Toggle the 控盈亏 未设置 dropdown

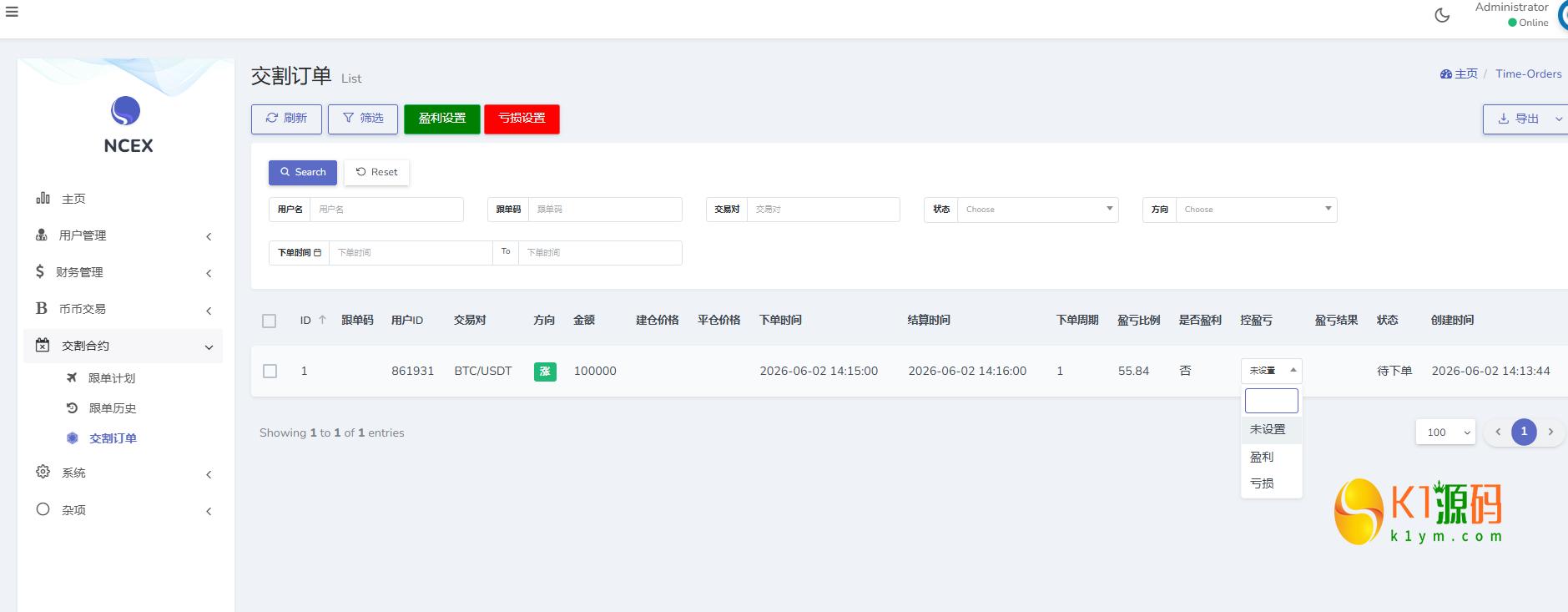coord(1272,371)
